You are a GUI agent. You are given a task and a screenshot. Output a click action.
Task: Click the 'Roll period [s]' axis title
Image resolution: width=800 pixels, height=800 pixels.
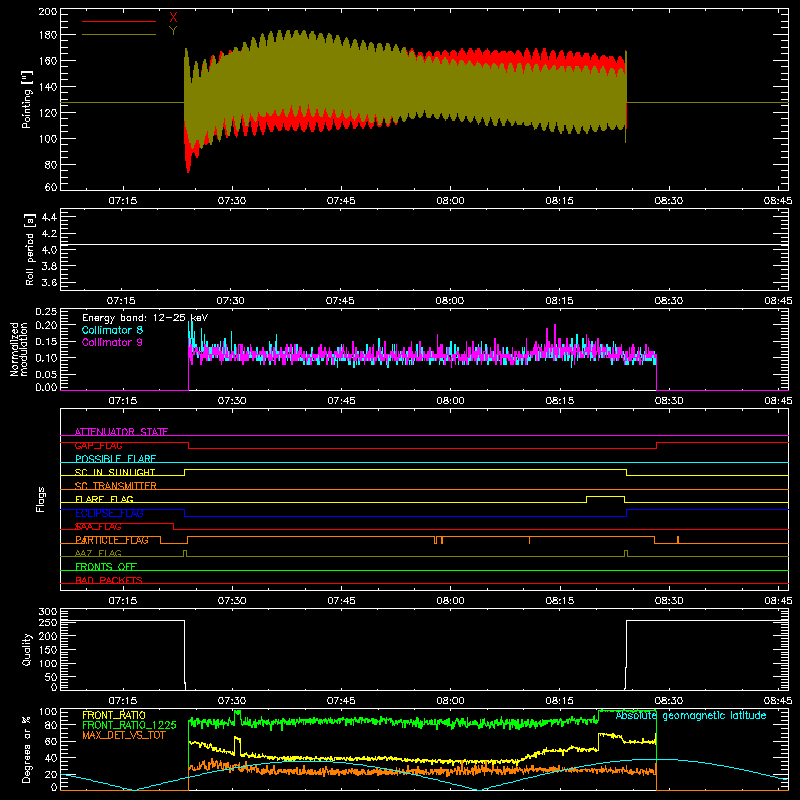point(29,249)
